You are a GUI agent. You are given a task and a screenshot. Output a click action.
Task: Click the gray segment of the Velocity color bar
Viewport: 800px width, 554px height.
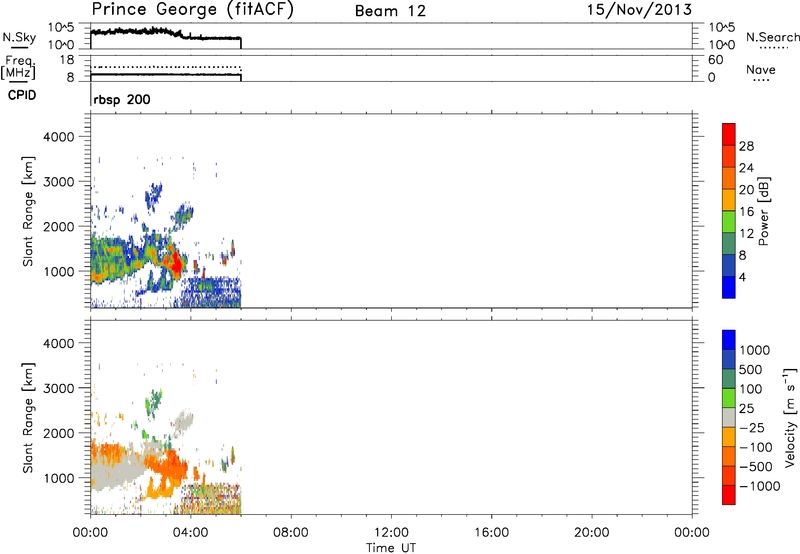click(x=729, y=418)
